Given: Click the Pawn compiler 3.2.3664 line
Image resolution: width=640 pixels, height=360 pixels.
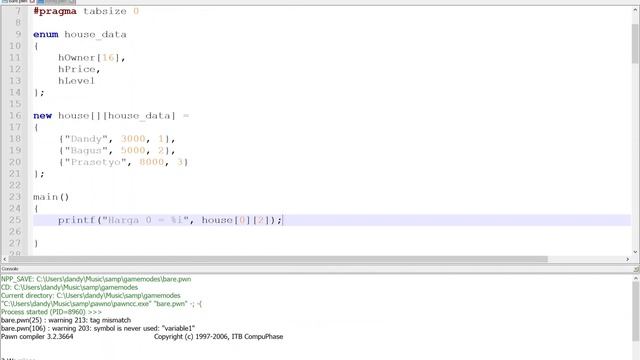Looking at the screenshot, I should [x=37, y=336].
